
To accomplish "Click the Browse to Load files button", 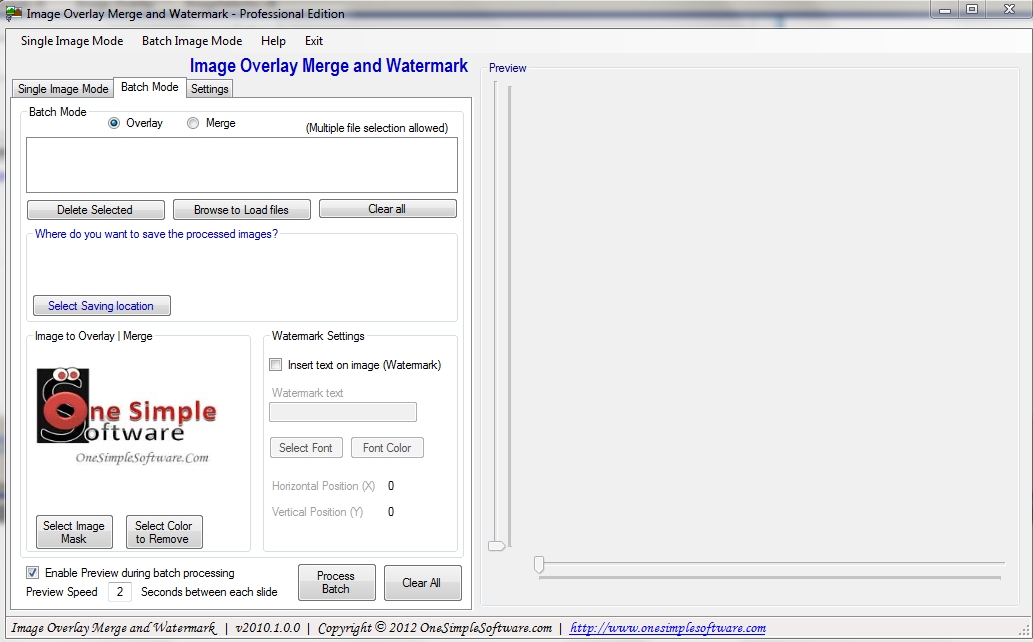I will (241, 209).
